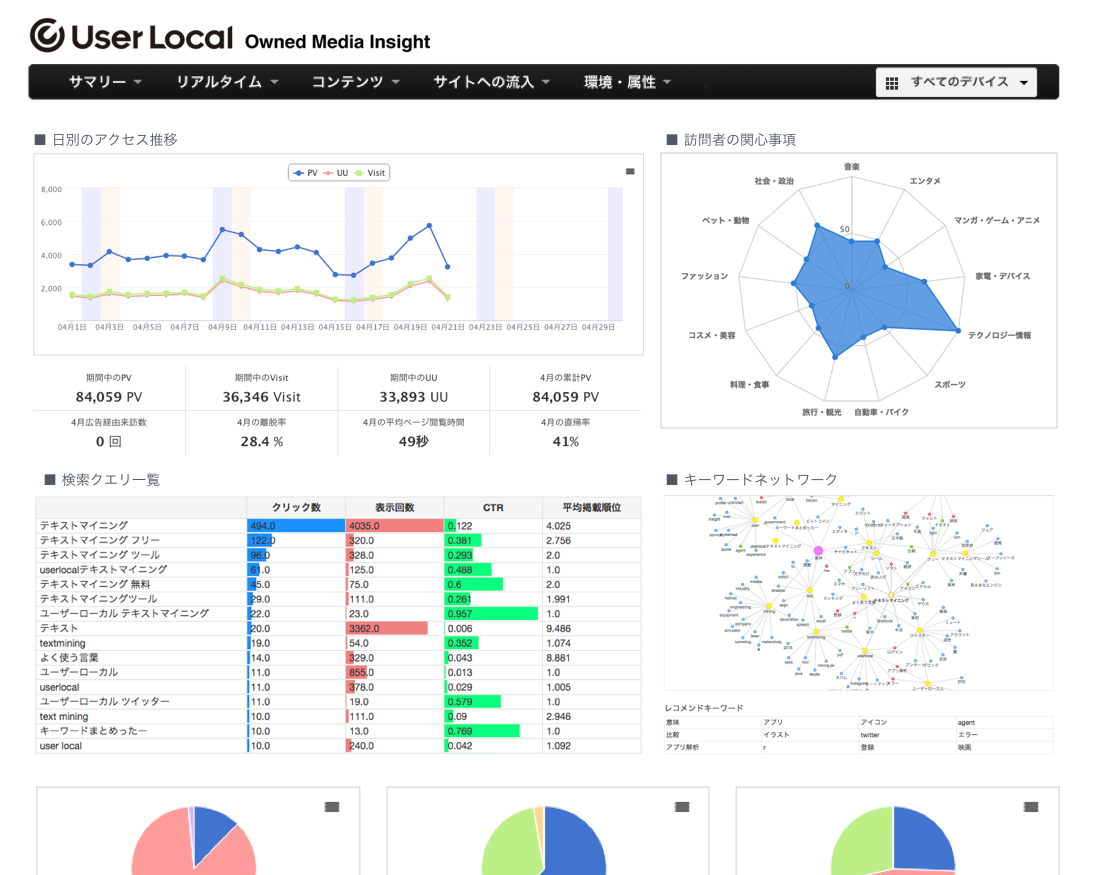
Task: Toggle PV series in chart legend
Action: (305, 172)
